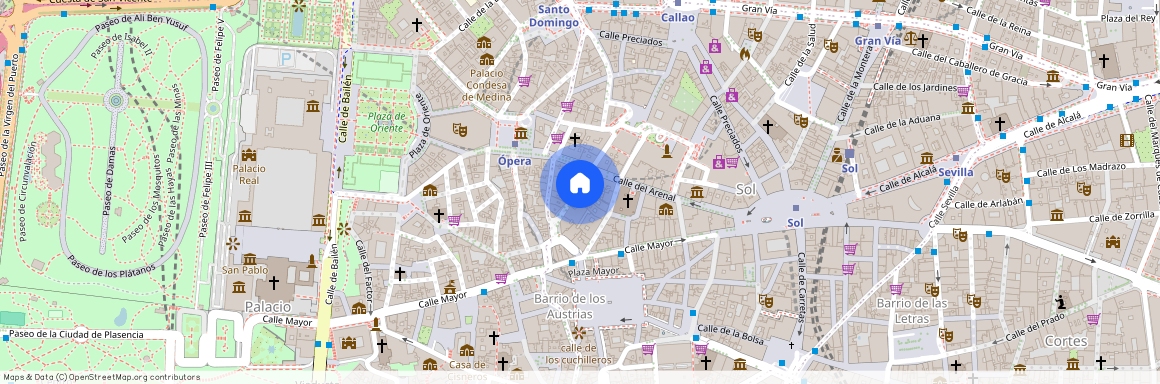Click the theatre masks icon by Plaza de Oriente

(x=460, y=129)
